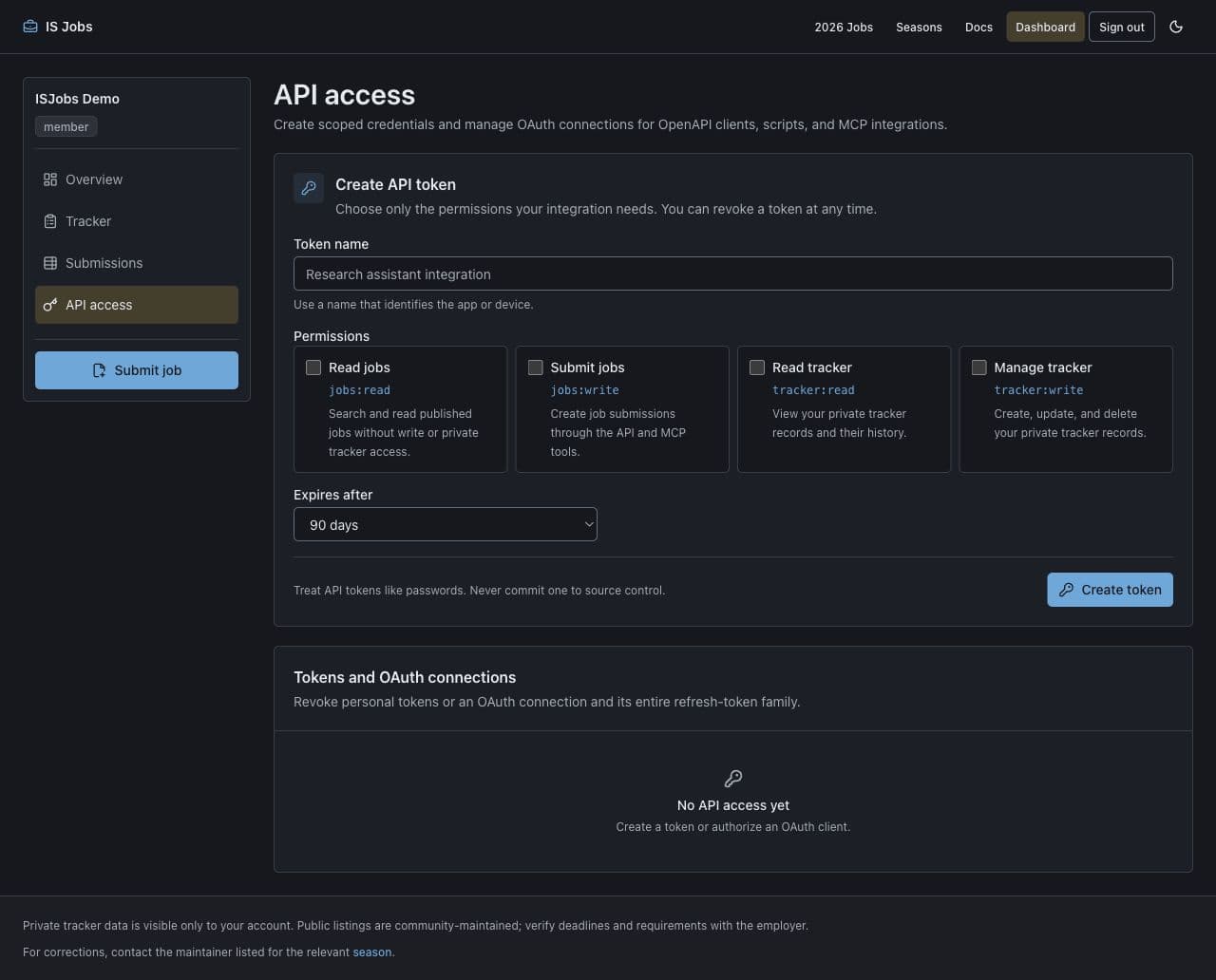
Task: Click the tracker:write scope text
Action: pos(1038,390)
